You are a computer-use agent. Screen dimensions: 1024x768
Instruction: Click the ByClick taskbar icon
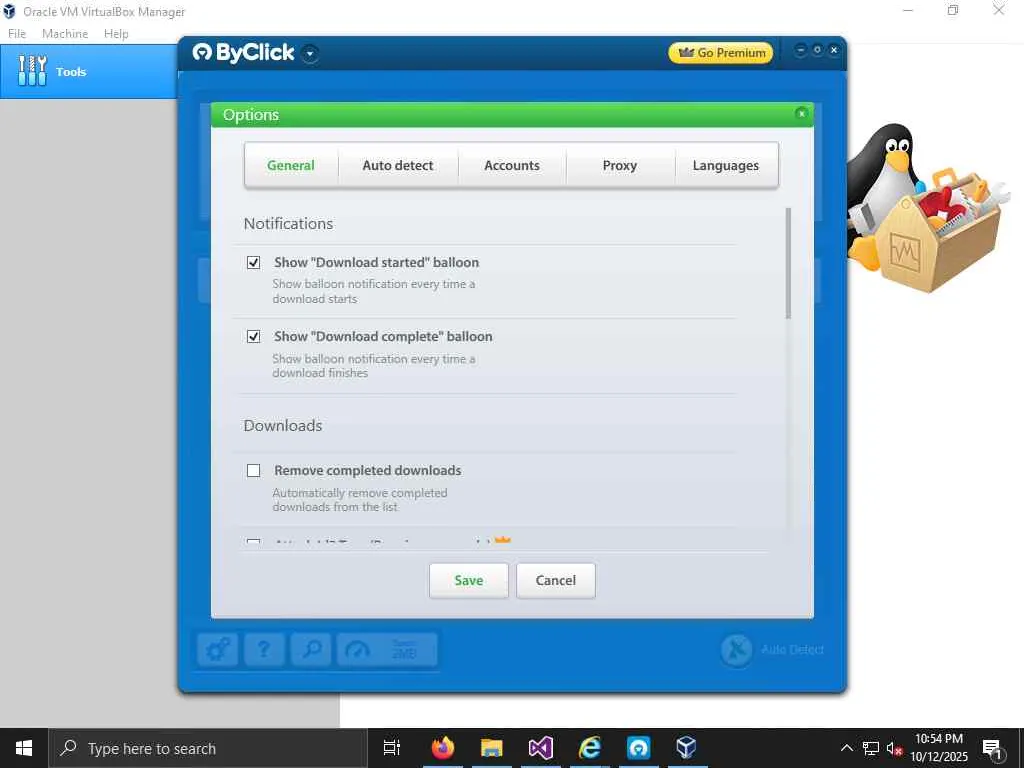(x=639, y=748)
